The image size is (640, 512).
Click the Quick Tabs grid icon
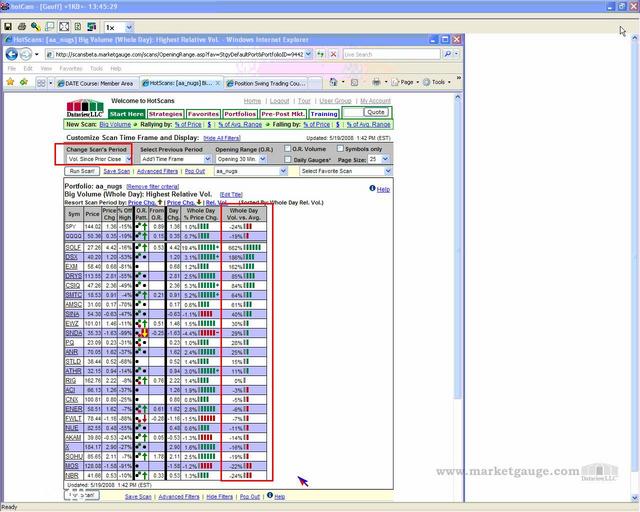click(41, 83)
